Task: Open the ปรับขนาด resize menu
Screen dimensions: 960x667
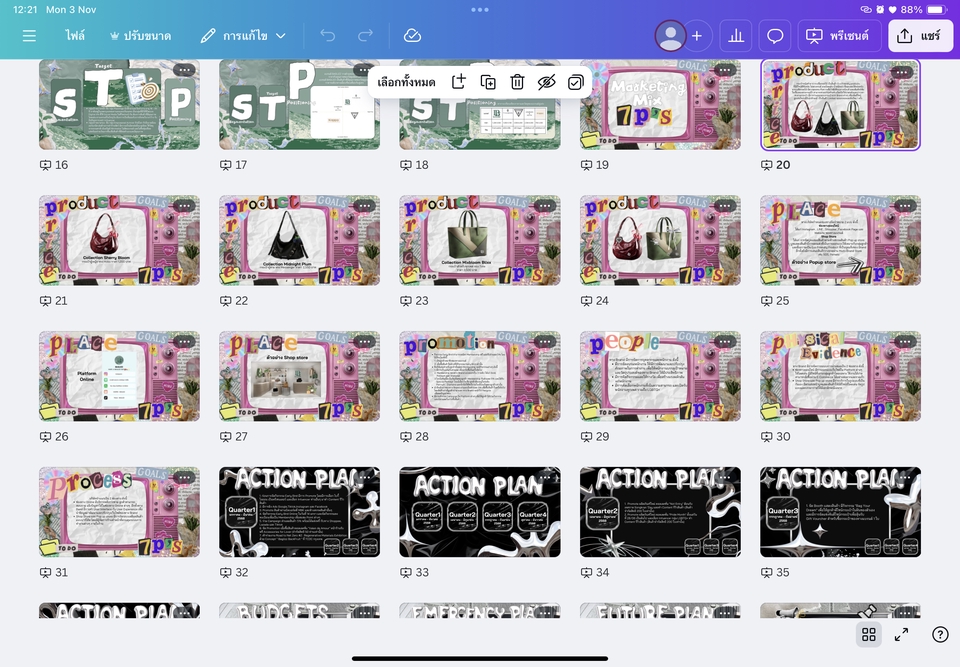Action: coord(140,36)
